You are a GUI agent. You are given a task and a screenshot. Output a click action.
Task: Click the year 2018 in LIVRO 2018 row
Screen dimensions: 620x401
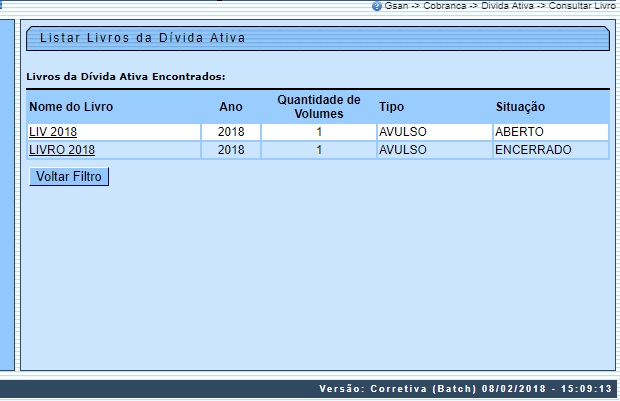tap(231, 150)
